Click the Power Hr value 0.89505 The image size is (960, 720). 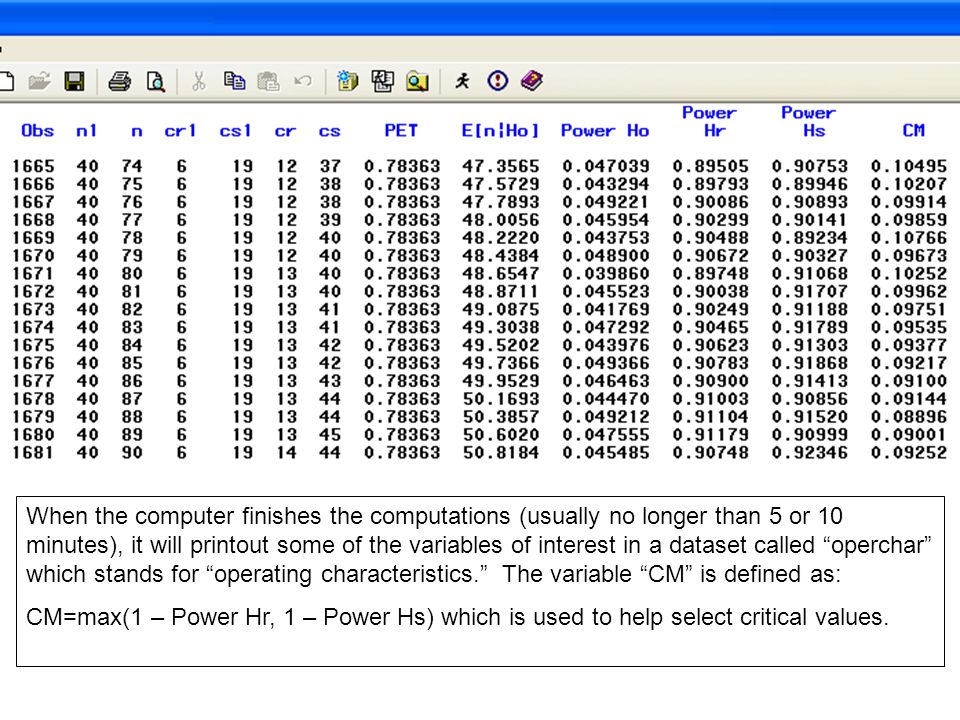coord(711,166)
